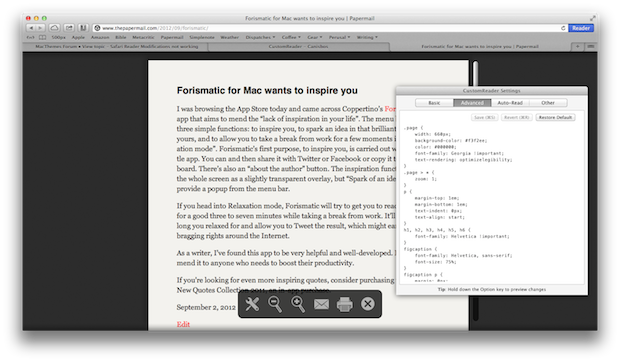
Task: Click the address bar URL field
Action: 330,28
